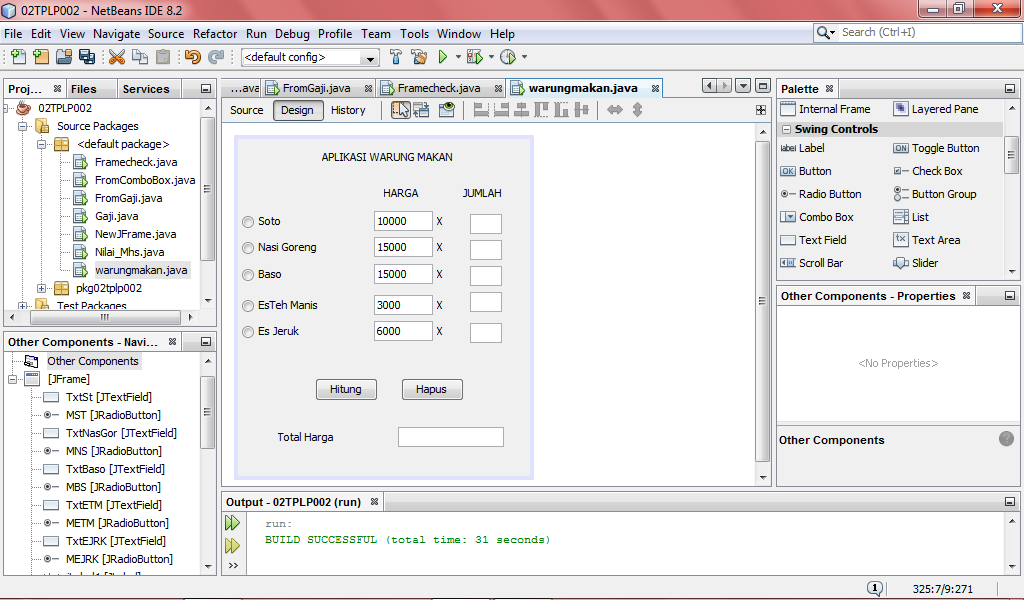Activate the Connection Mode designer tool

pos(422,110)
